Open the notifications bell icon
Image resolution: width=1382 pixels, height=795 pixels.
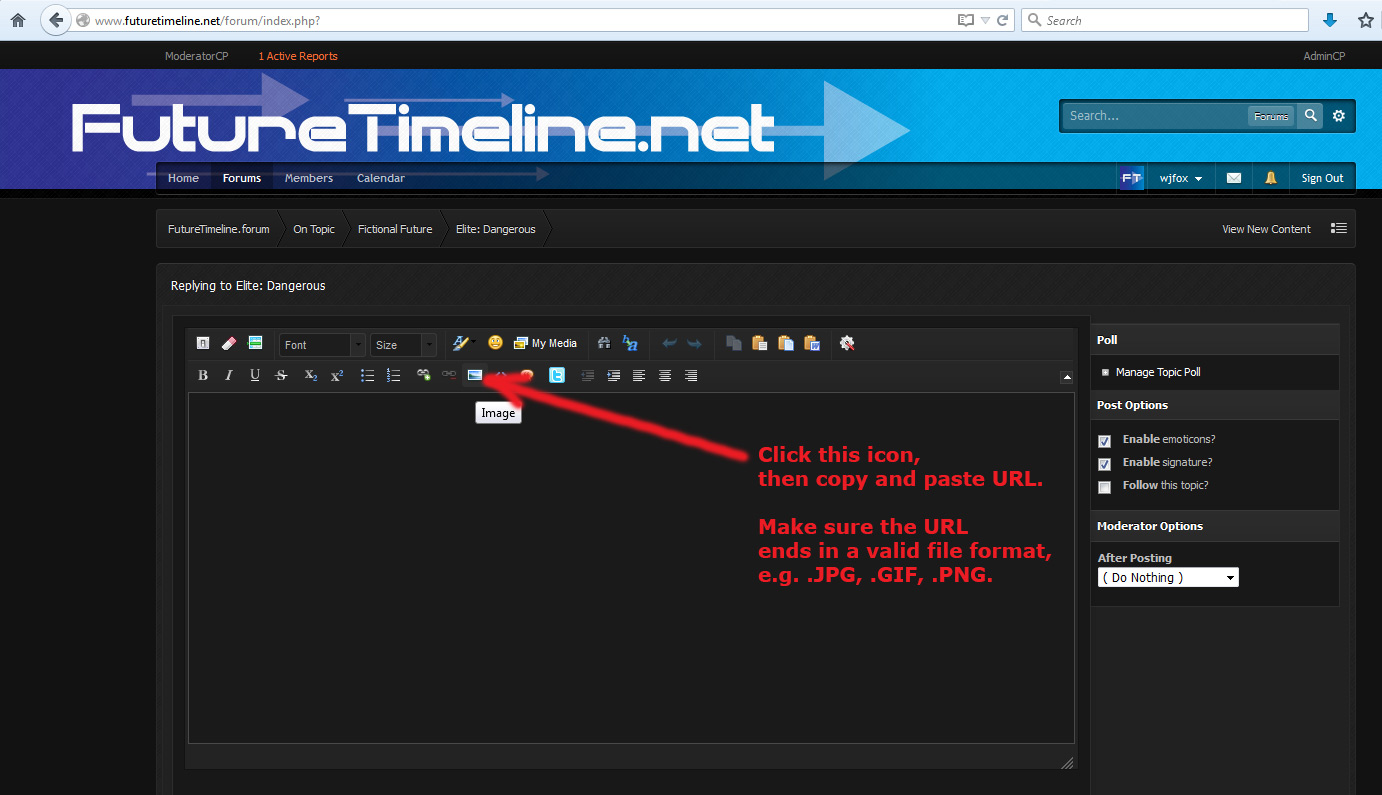click(1271, 178)
